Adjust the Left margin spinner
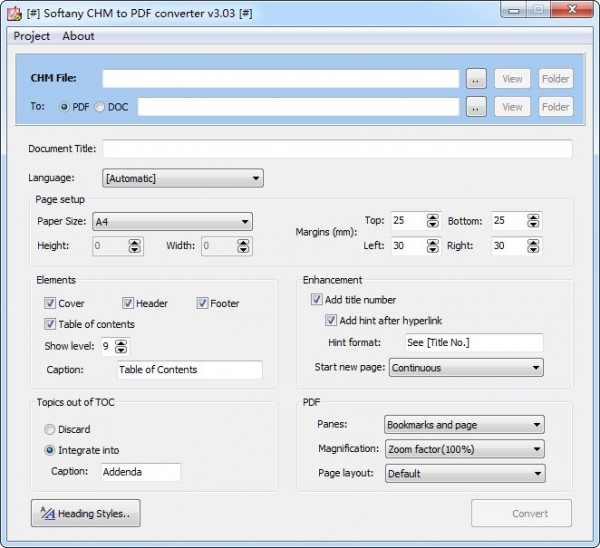 [x=432, y=245]
